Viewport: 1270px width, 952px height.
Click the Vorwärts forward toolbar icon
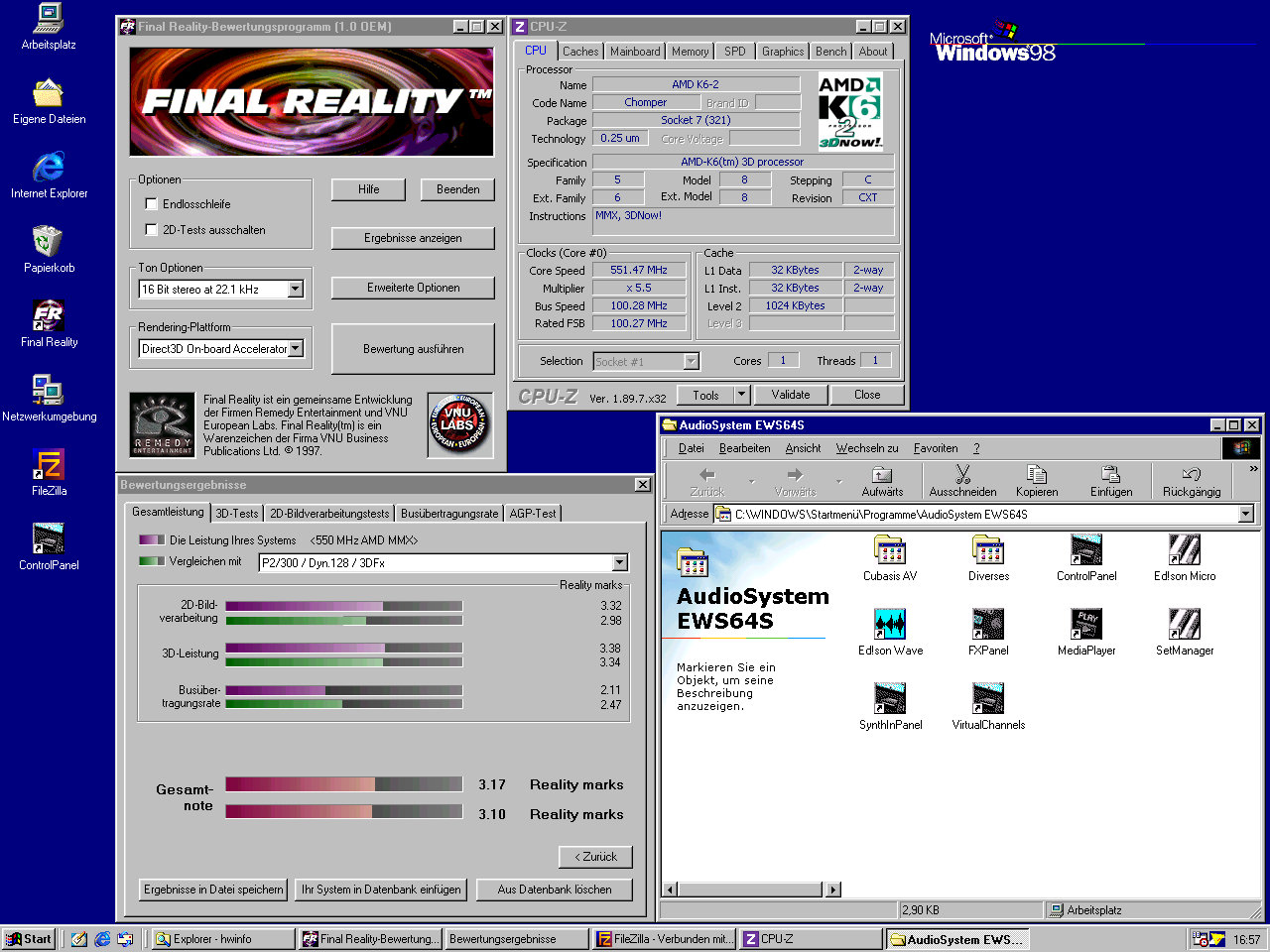[x=795, y=475]
